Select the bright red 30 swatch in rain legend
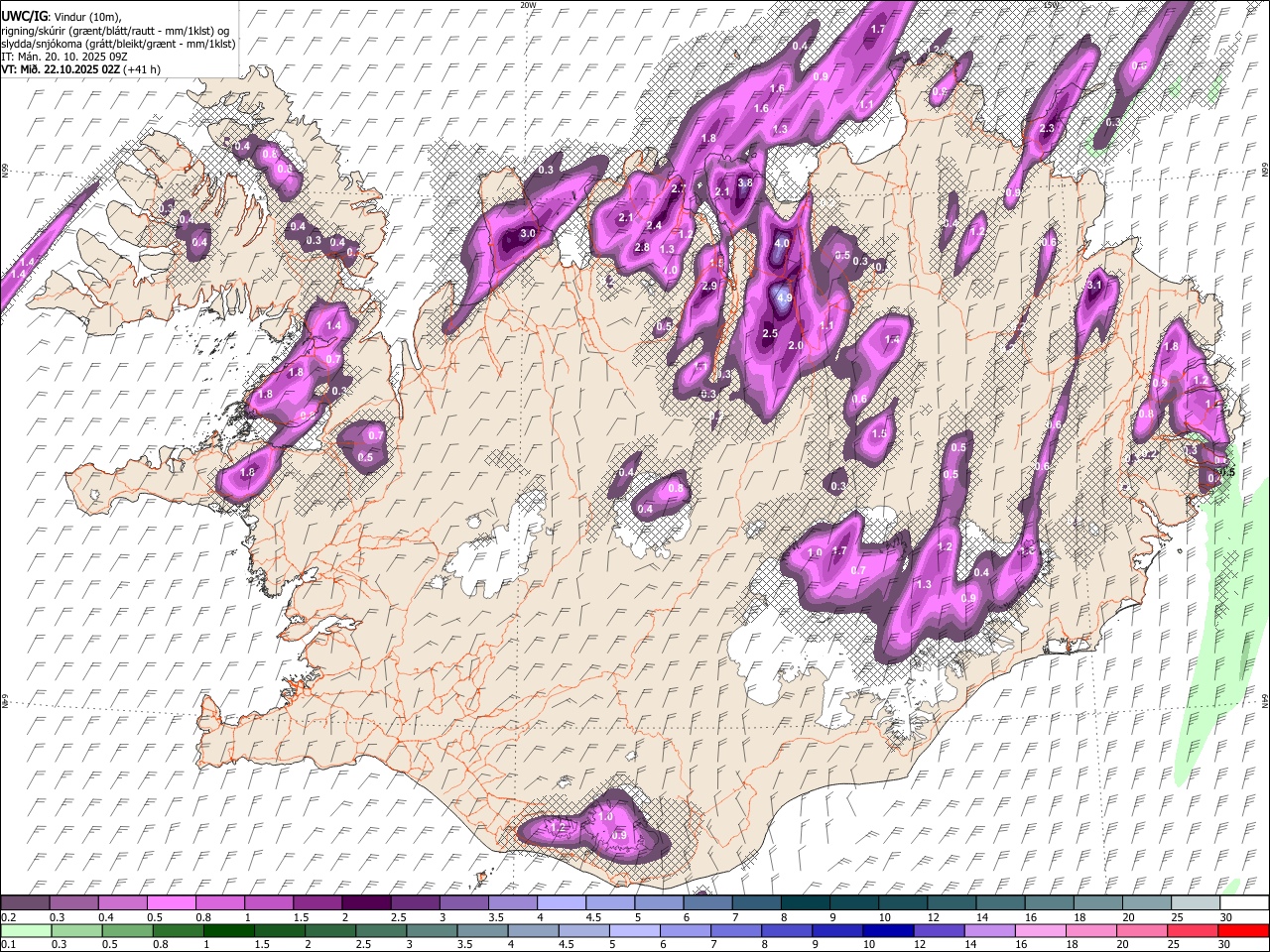 (1243, 930)
